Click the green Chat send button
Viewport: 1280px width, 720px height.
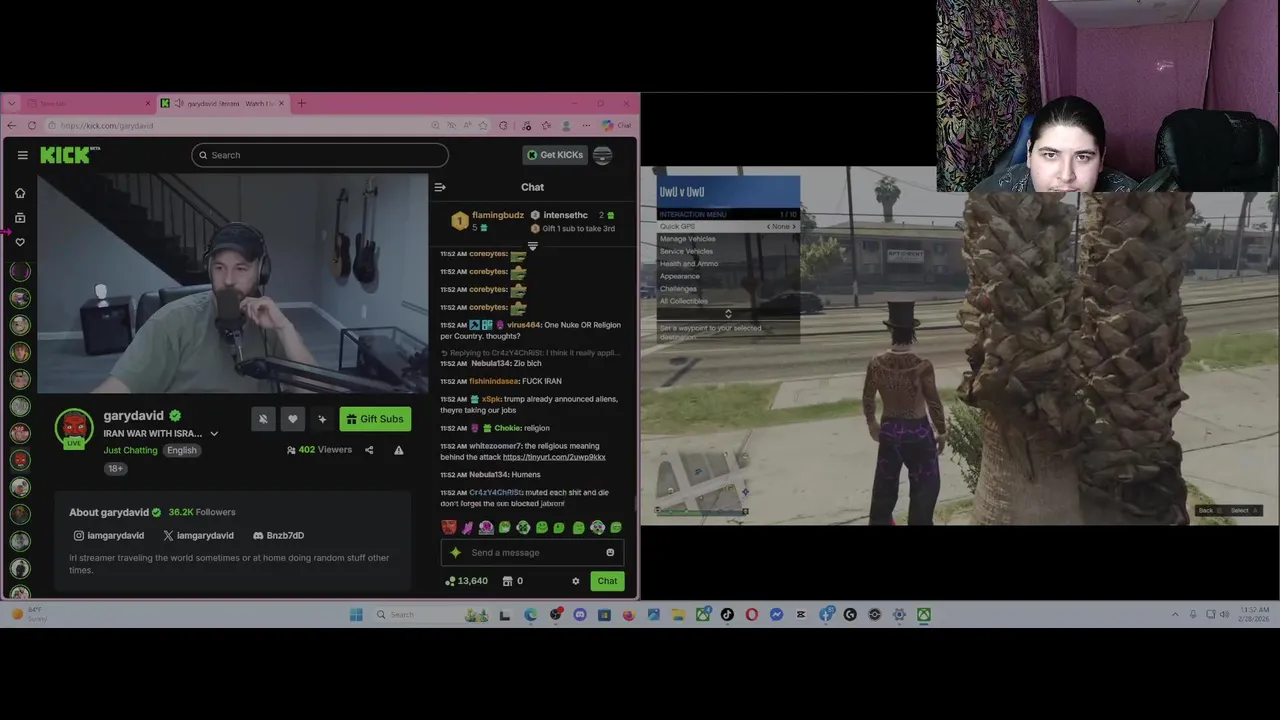pos(607,581)
